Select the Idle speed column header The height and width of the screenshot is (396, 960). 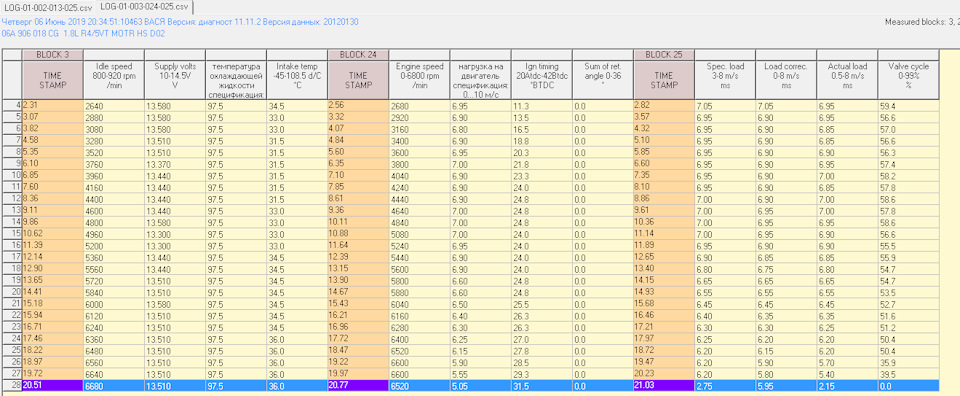coord(113,79)
